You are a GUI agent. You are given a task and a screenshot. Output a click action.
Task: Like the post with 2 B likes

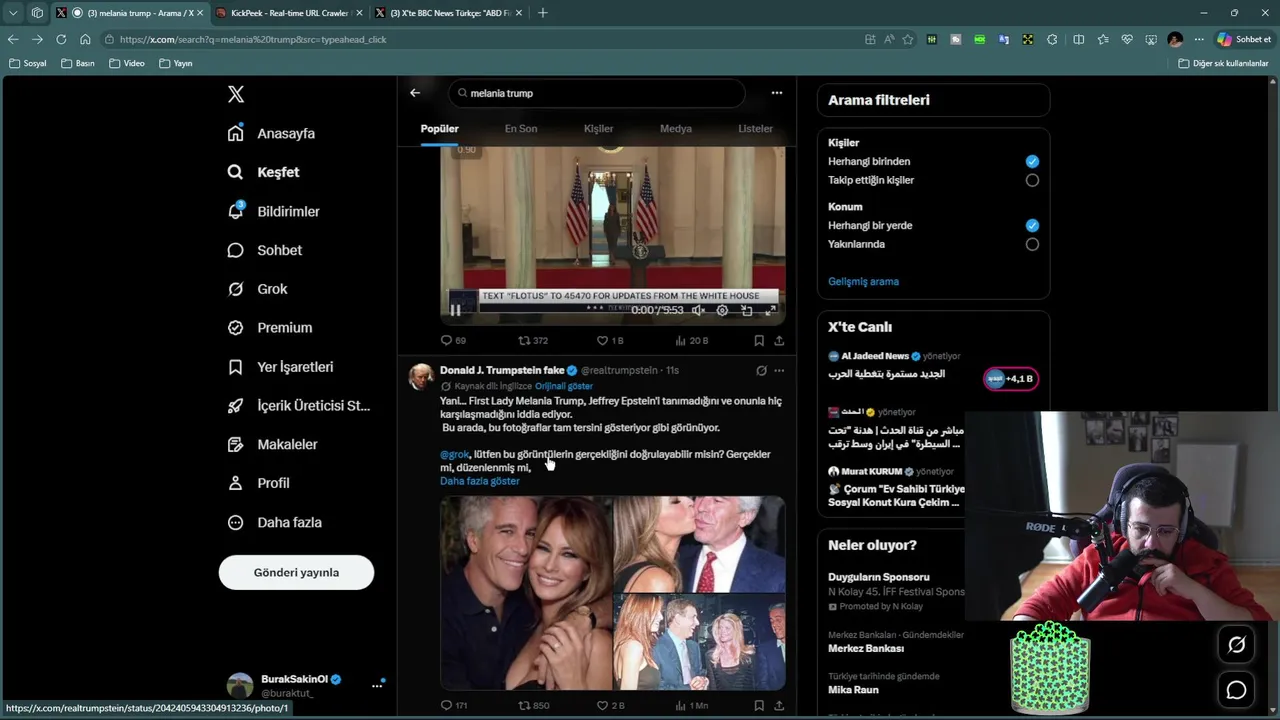pos(610,705)
